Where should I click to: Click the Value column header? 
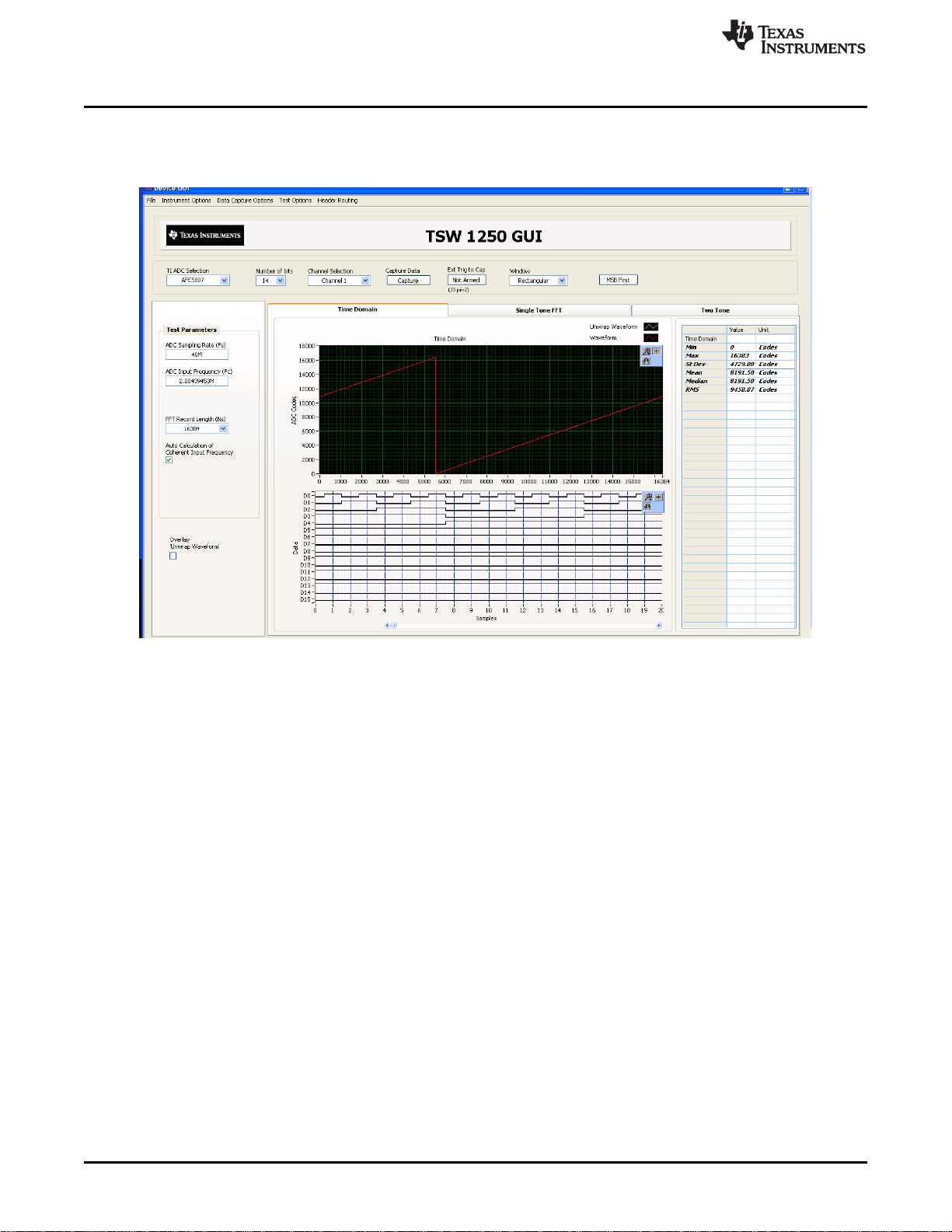click(741, 330)
